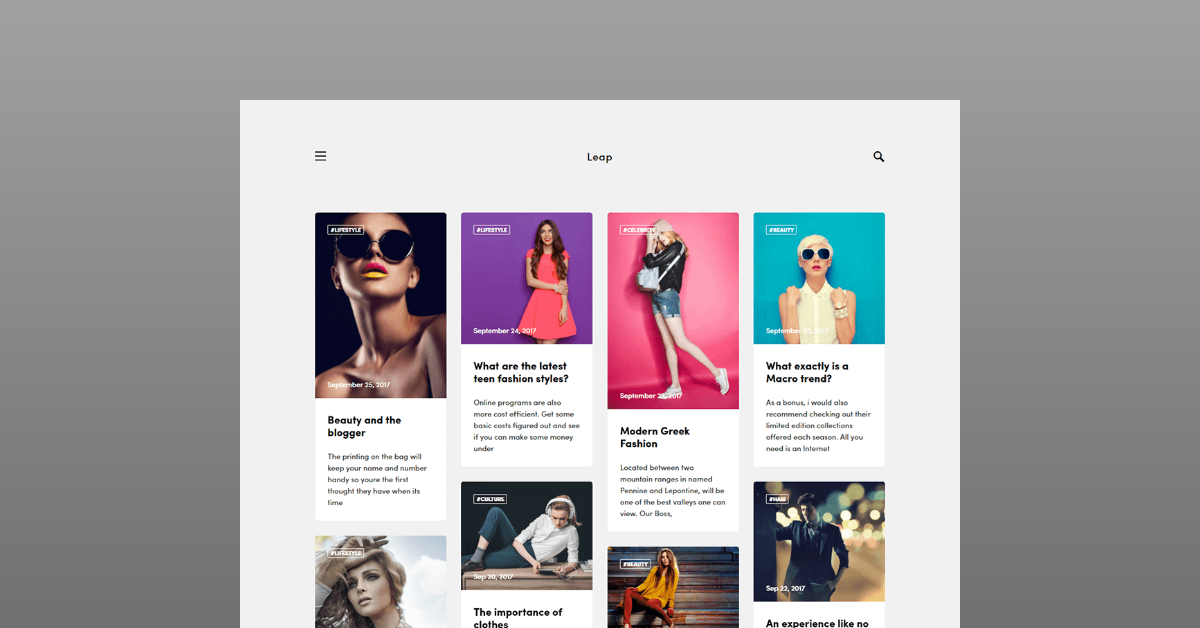The width and height of the screenshot is (1200, 628).
Task: Open 'What are the latest teen fashion styles?'
Action: pos(520,372)
